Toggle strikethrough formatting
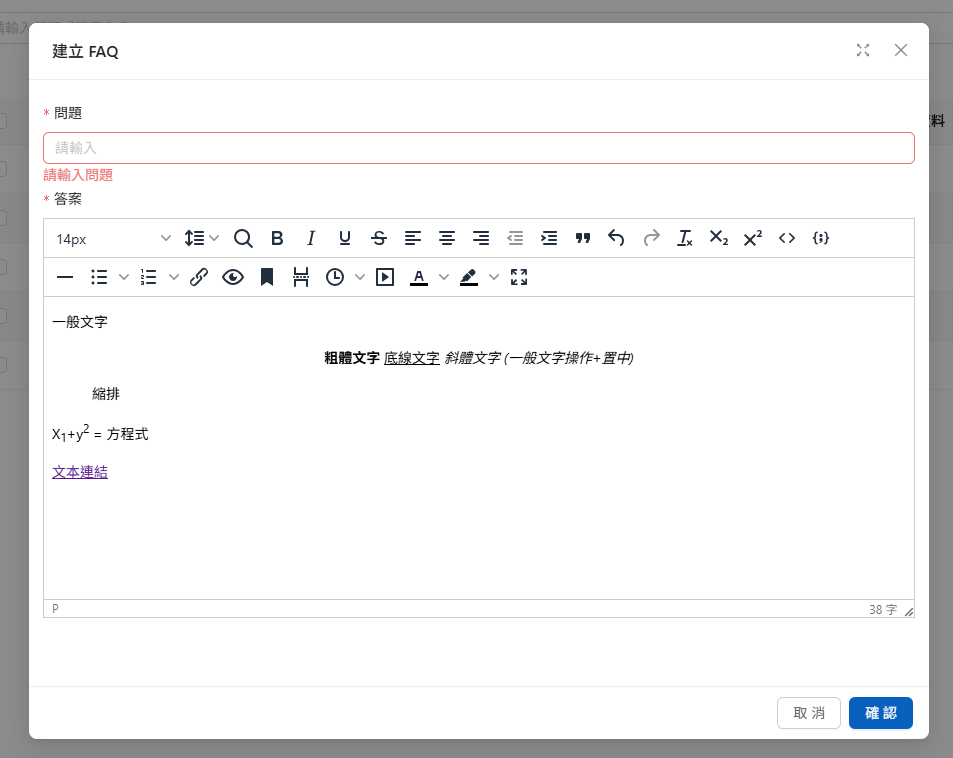 coord(379,238)
